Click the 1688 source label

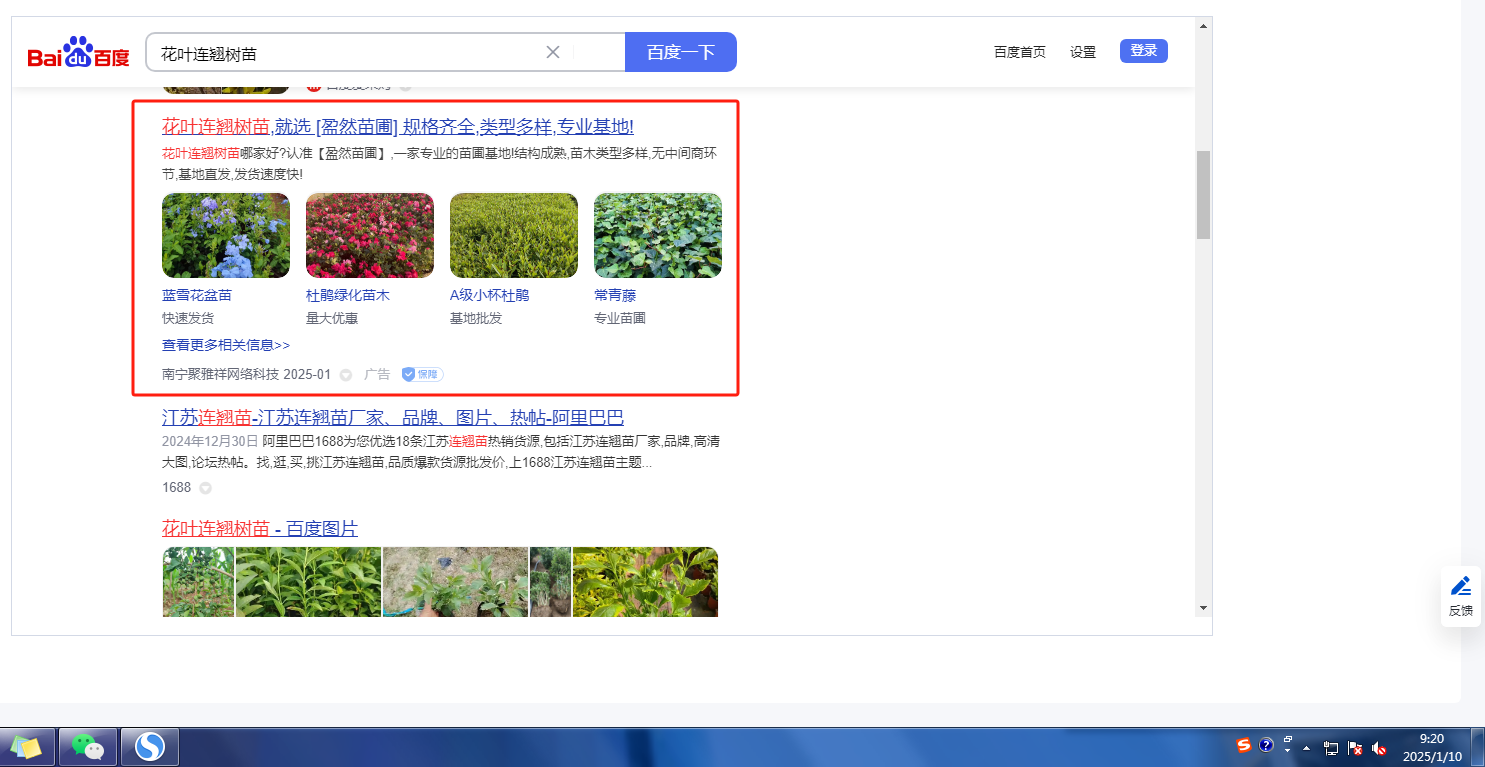pos(176,488)
